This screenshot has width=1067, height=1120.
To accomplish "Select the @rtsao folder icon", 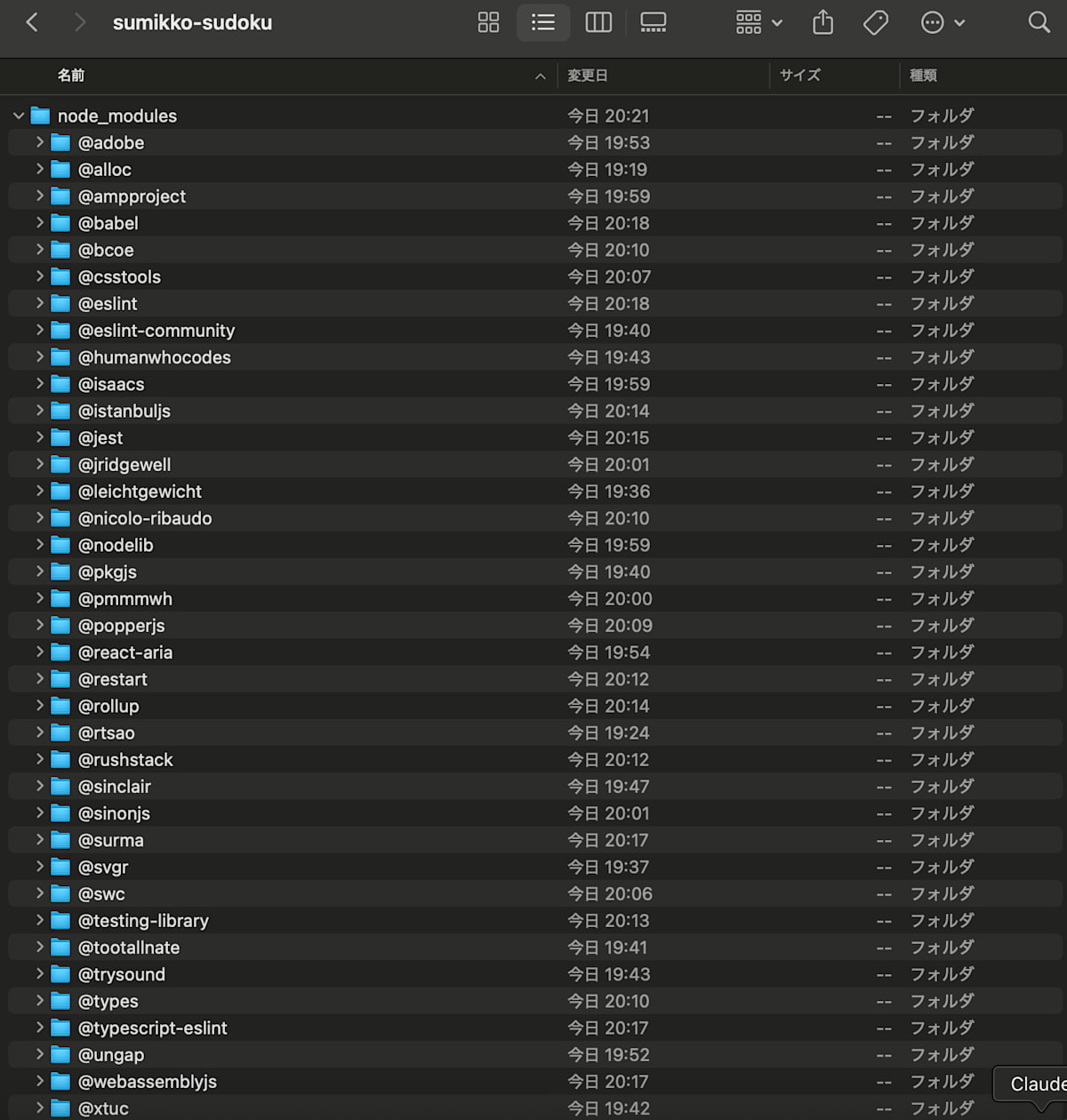I will pos(60,732).
